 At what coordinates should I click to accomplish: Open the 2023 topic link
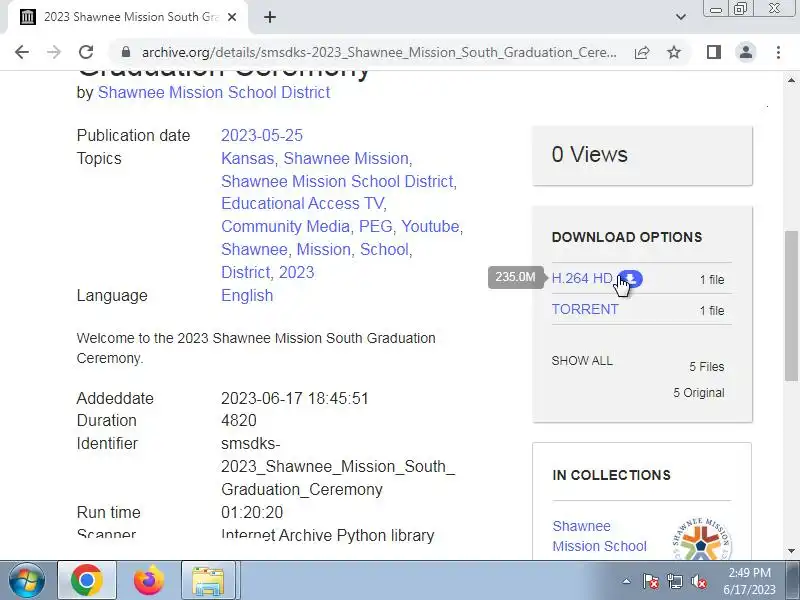(296, 272)
